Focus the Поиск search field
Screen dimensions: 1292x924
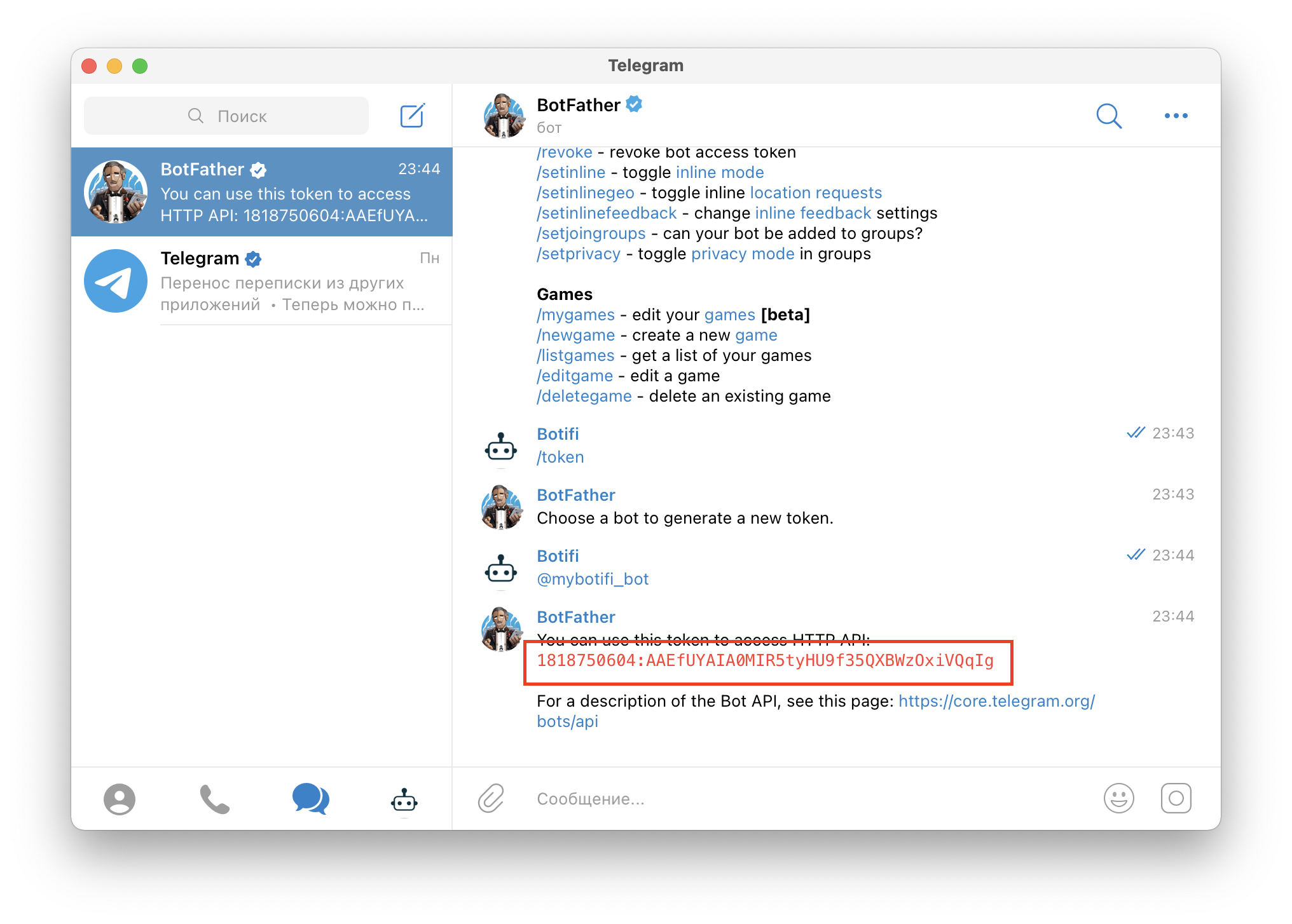tap(226, 116)
